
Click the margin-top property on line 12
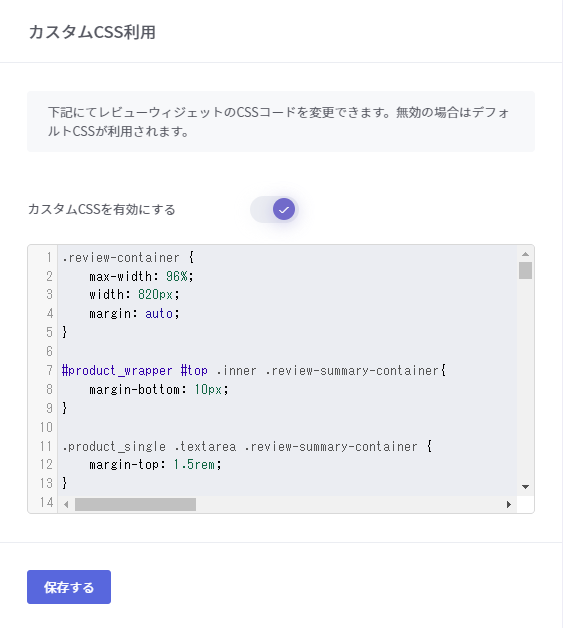pyautogui.click(x=124, y=465)
